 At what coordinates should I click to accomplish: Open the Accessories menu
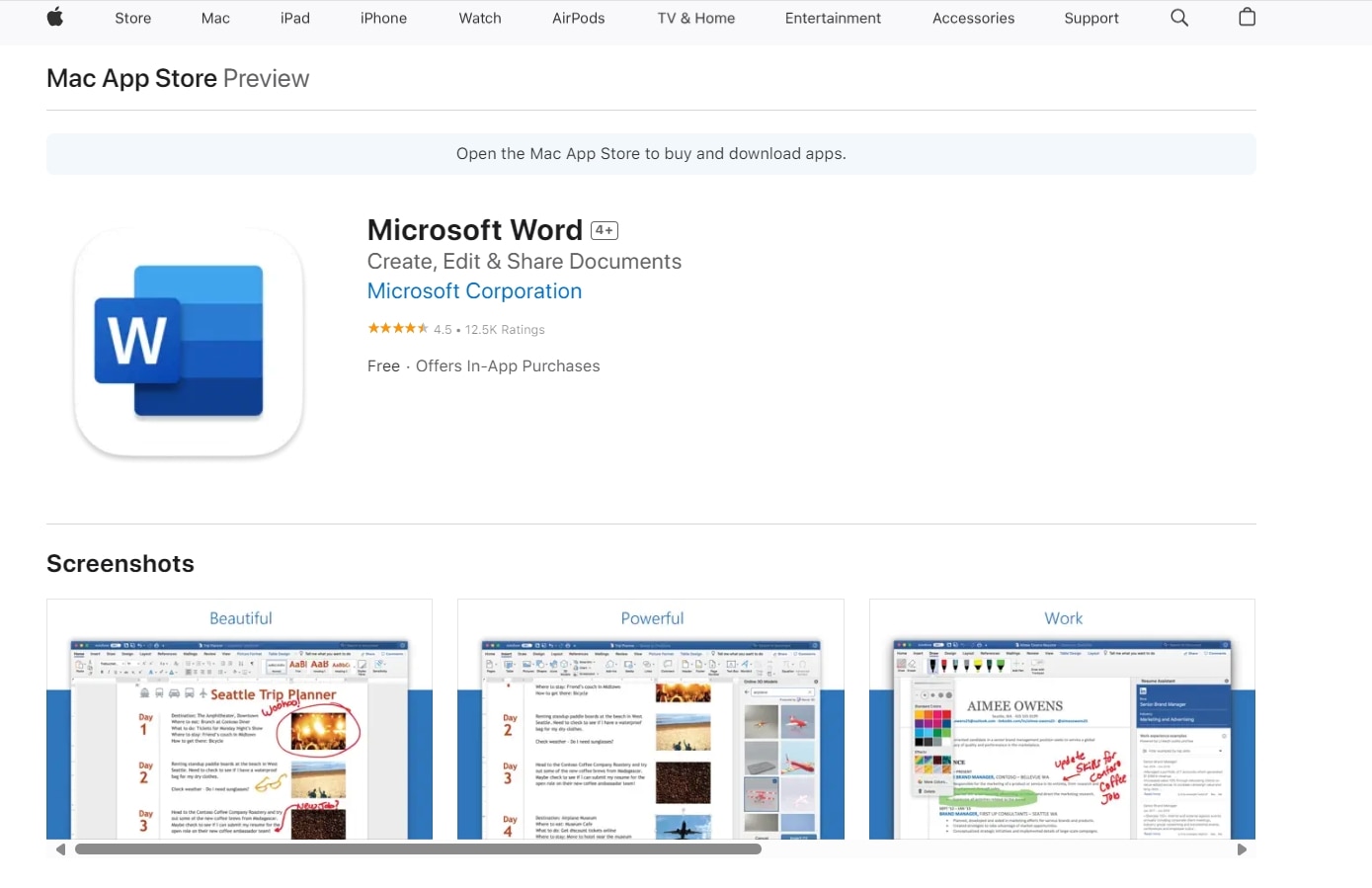pyautogui.click(x=974, y=18)
